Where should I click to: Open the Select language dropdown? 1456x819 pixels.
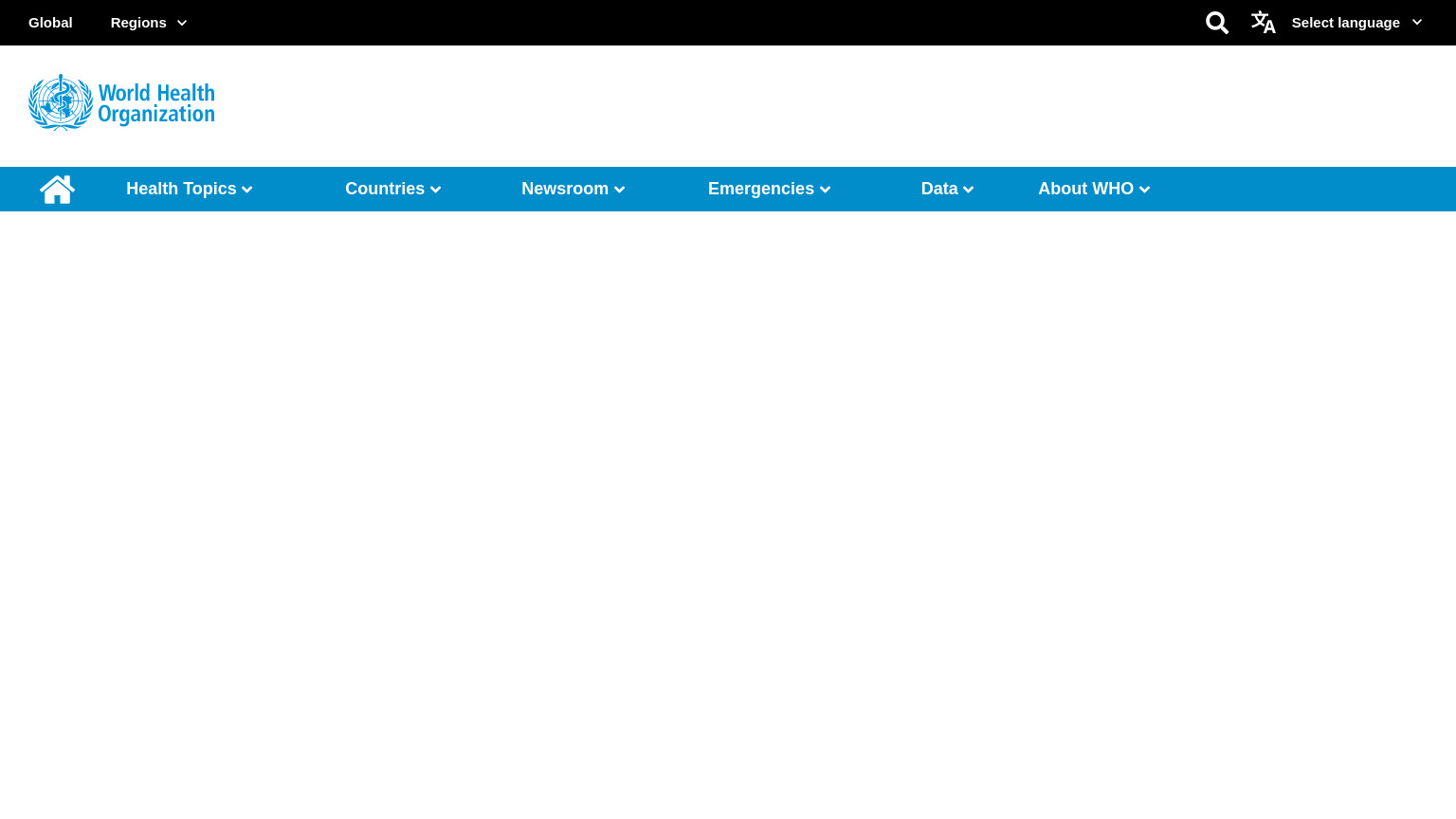coord(1356,23)
